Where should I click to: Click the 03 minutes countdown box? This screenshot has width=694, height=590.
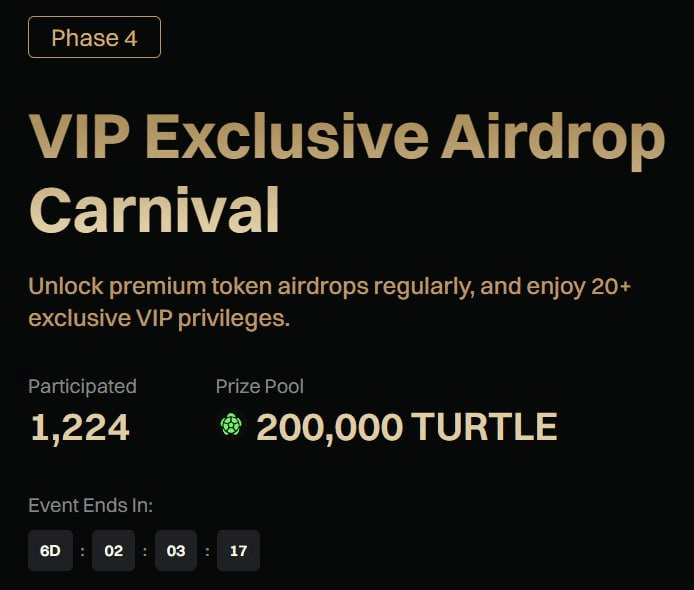pyautogui.click(x=176, y=551)
